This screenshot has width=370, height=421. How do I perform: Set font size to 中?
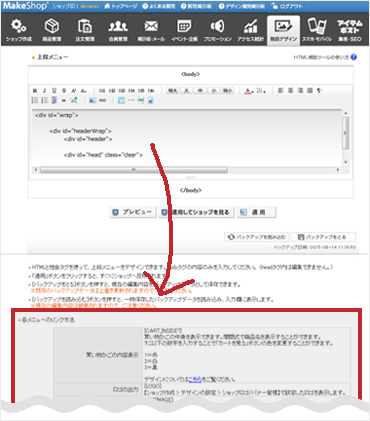(x=200, y=91)
